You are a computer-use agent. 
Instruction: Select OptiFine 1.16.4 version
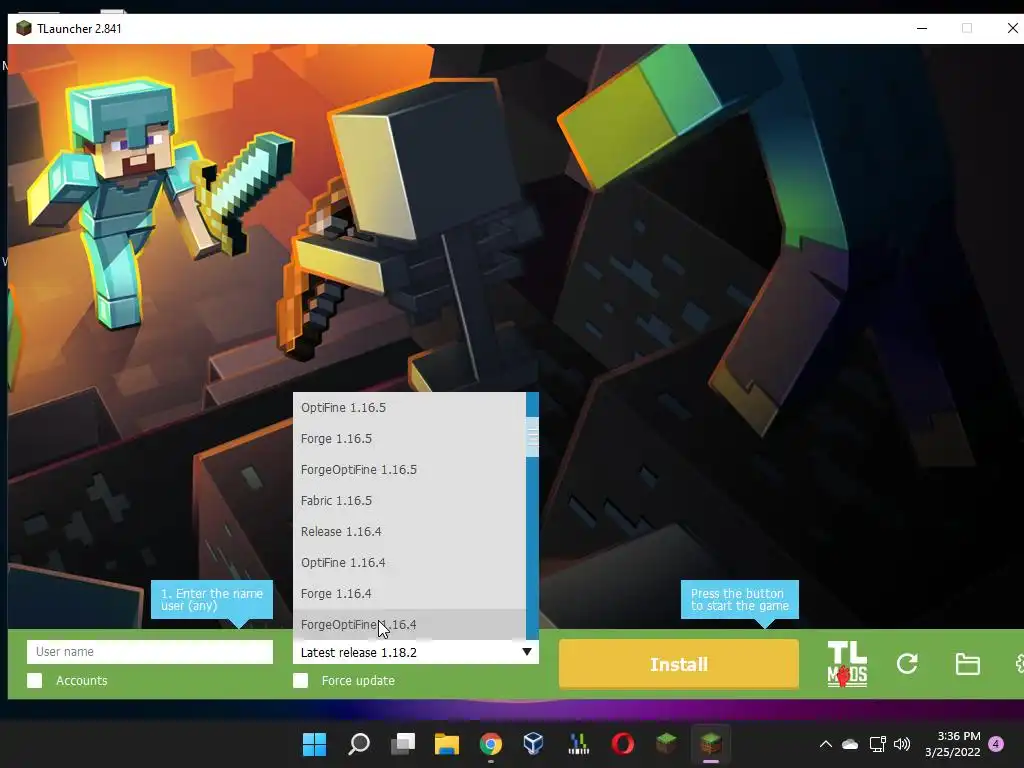409,562
